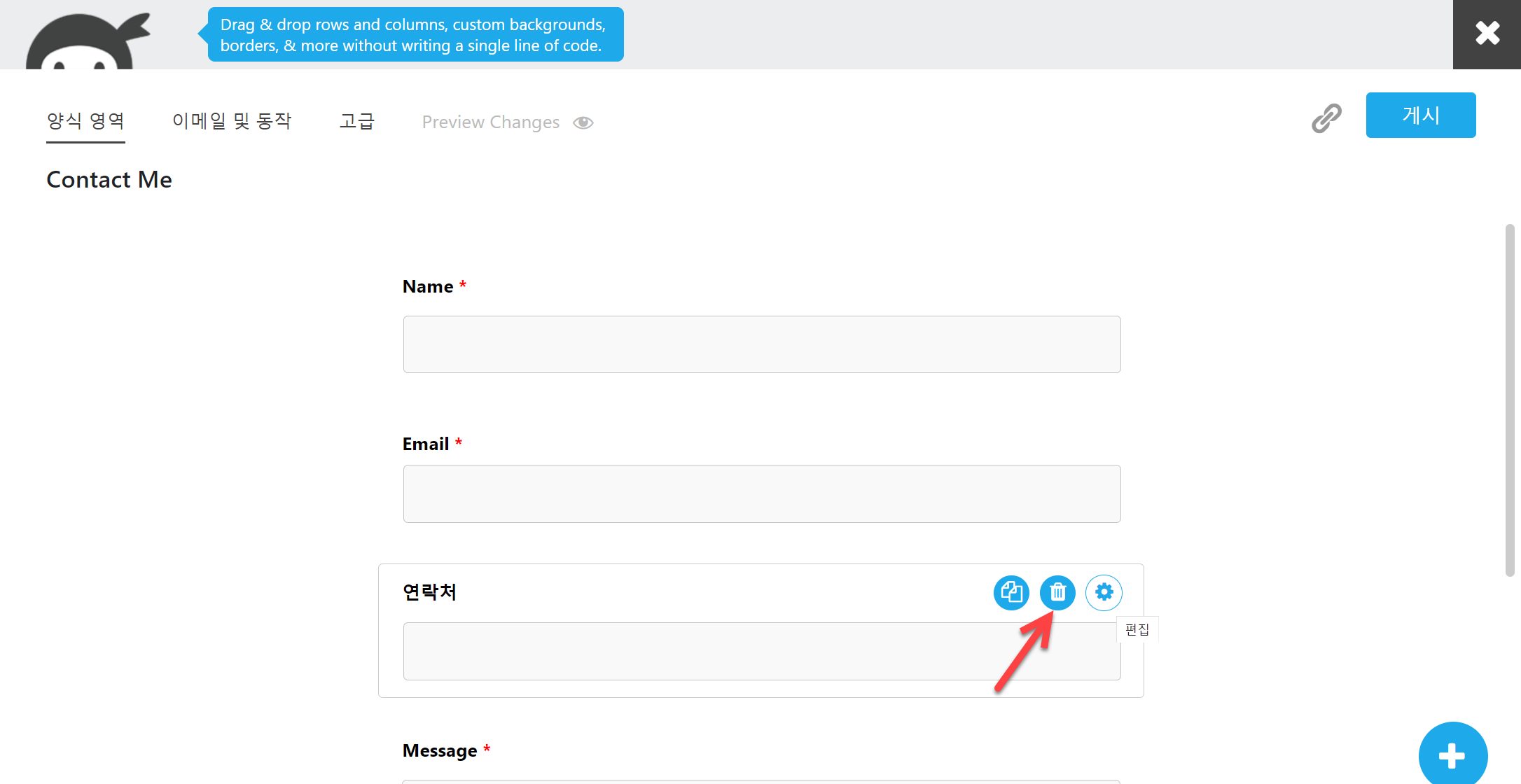Image resolution: width=1521 pixels, height=784 pixels.
Task: Delete the 연락처 field with trash icon
Action: tap(1057, 593)
